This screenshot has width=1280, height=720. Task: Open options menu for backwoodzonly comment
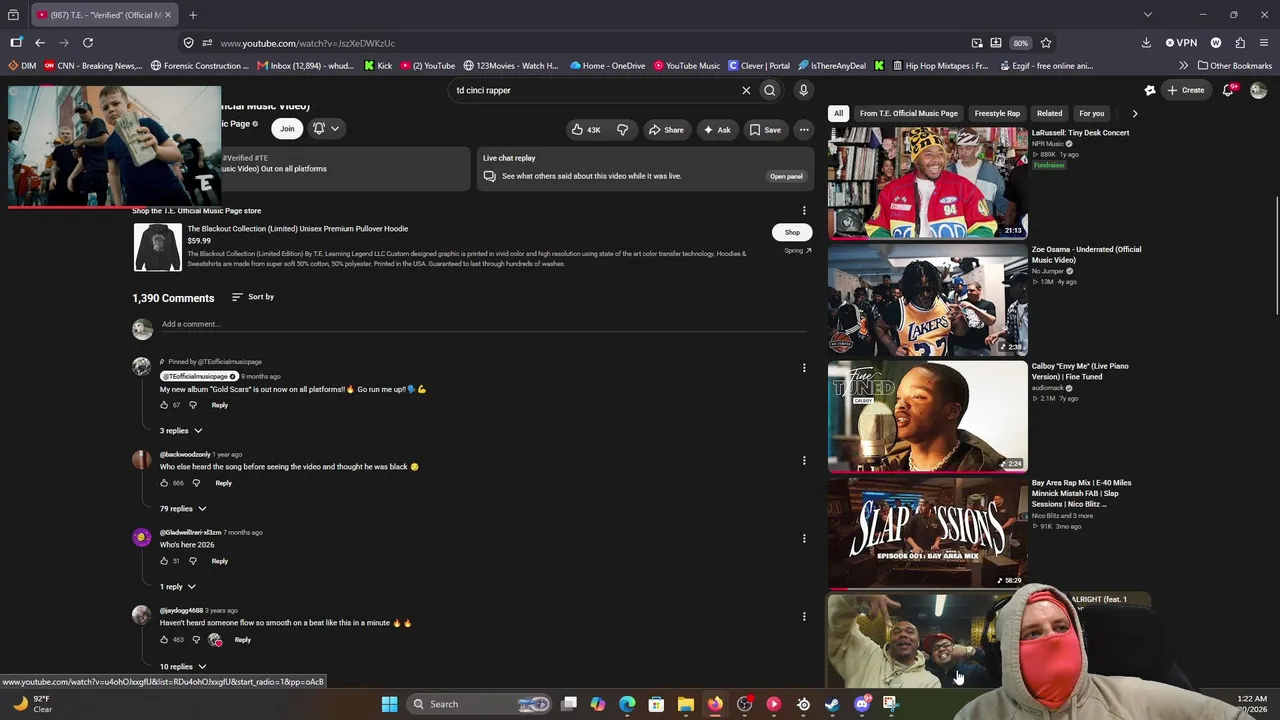(804, 461)
